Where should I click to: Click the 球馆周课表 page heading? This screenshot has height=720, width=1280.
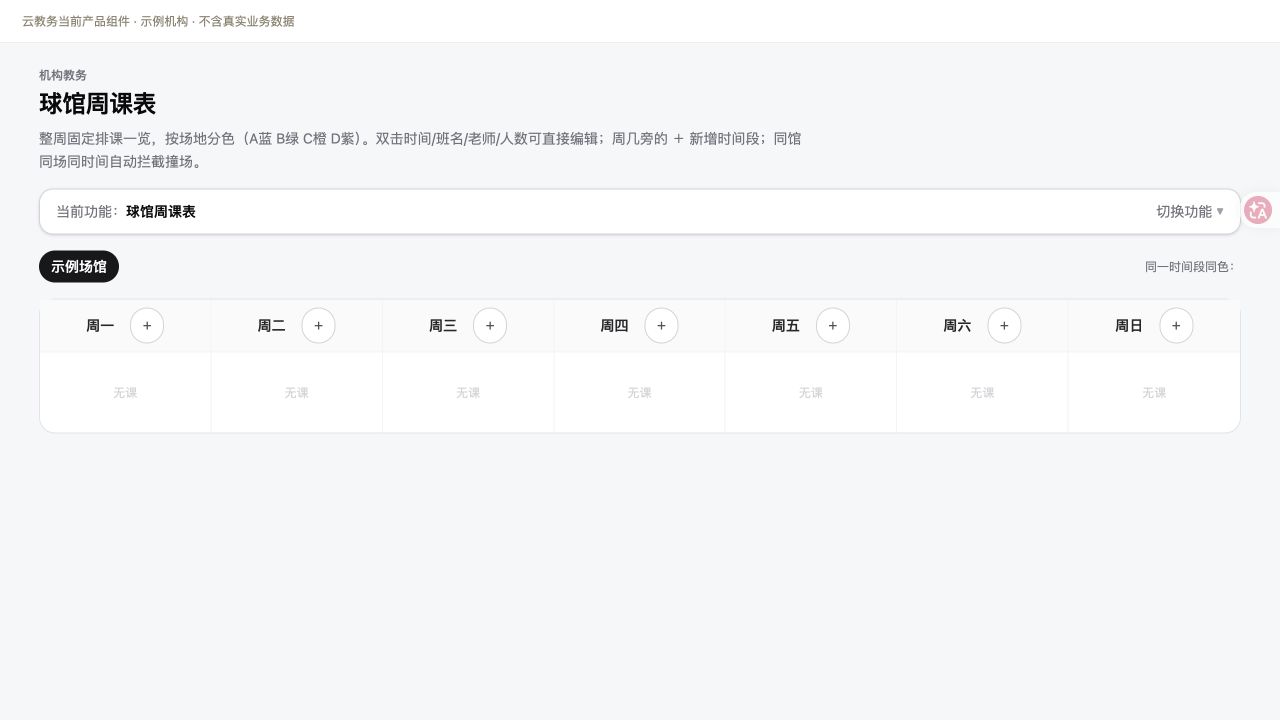97,104
